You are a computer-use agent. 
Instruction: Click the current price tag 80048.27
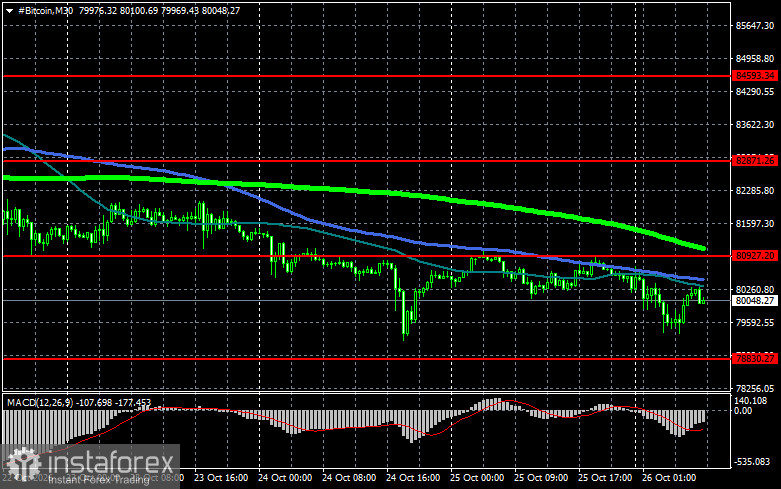755,301
